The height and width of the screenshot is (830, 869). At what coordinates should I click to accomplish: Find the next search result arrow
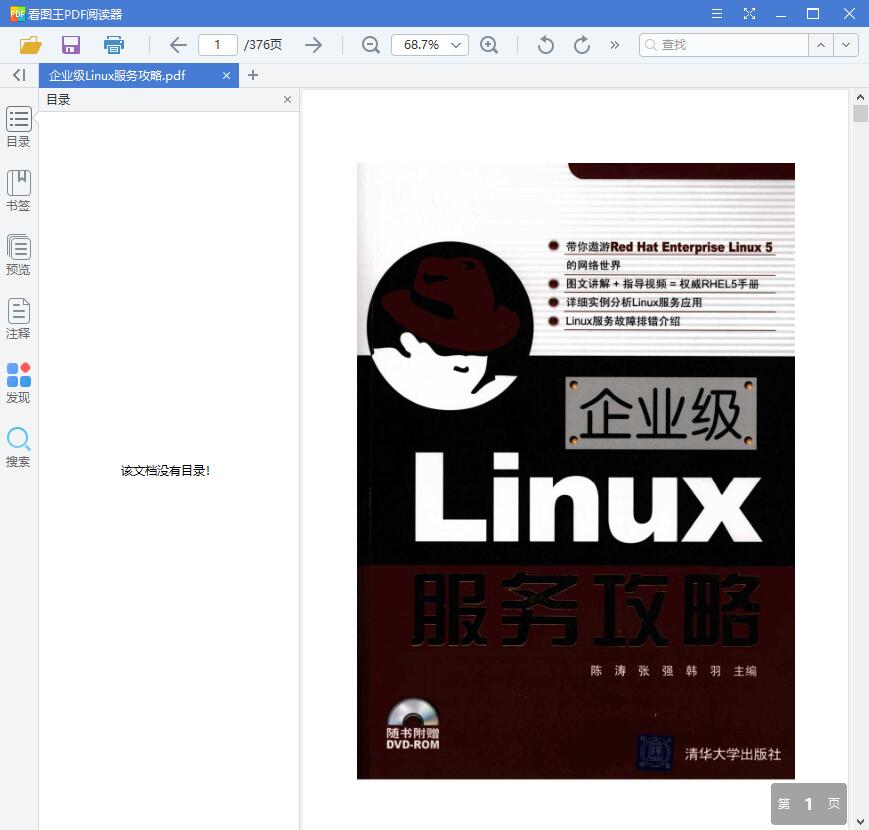[846, 45]
